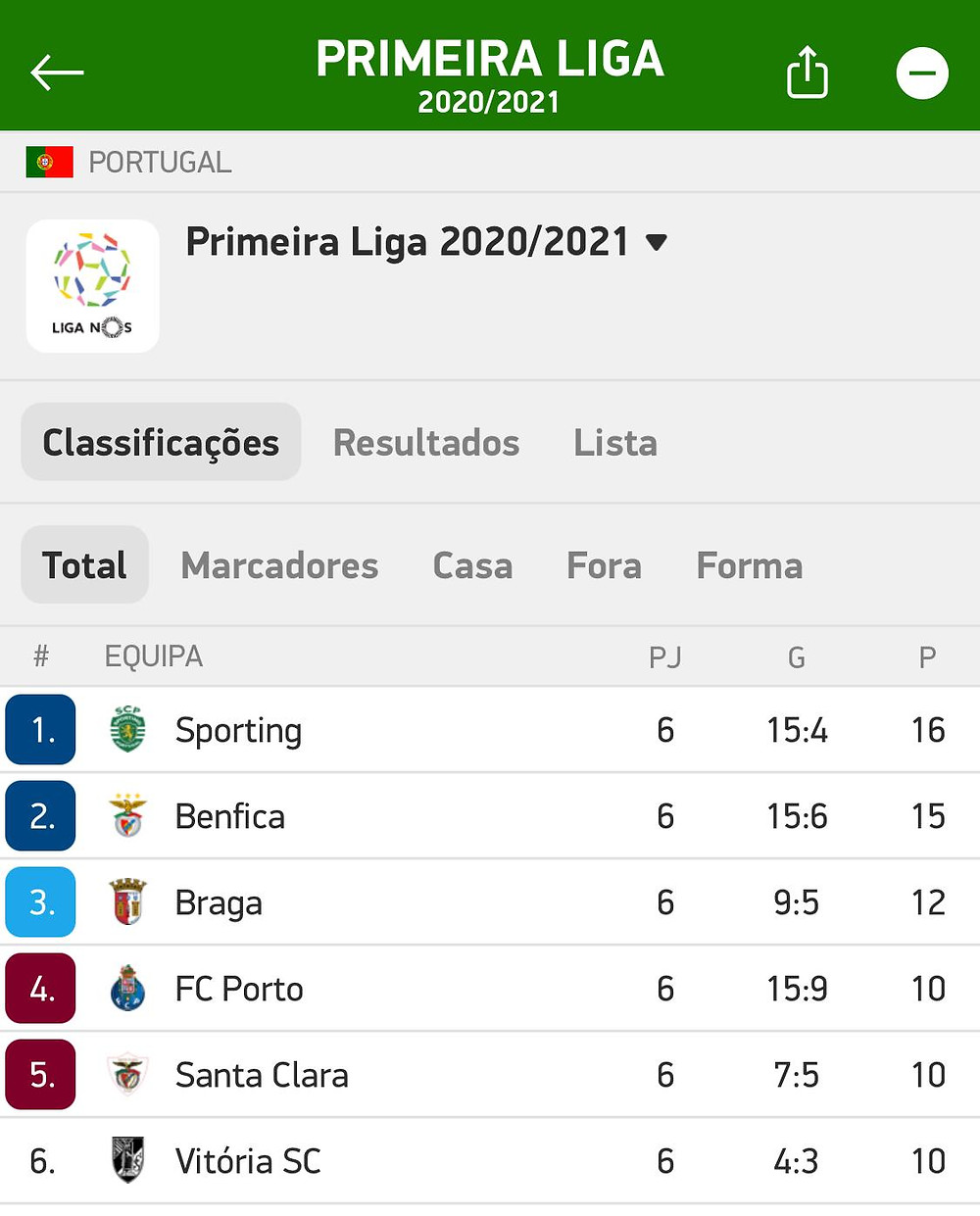Tap the Santa Clara club crest

click(x=127, y=1074)
